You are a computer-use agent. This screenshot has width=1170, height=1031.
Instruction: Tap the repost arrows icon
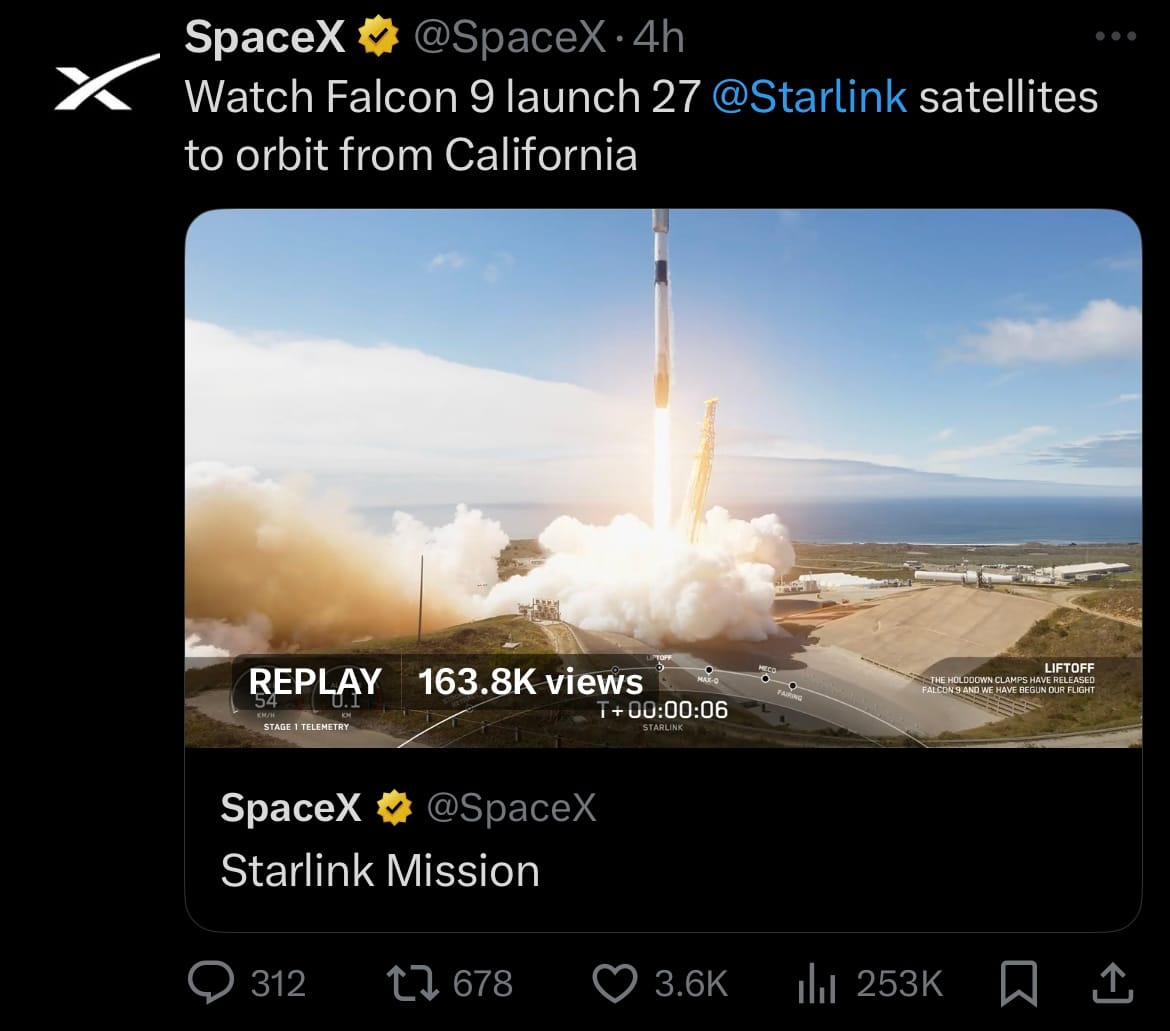coord(413,983)
